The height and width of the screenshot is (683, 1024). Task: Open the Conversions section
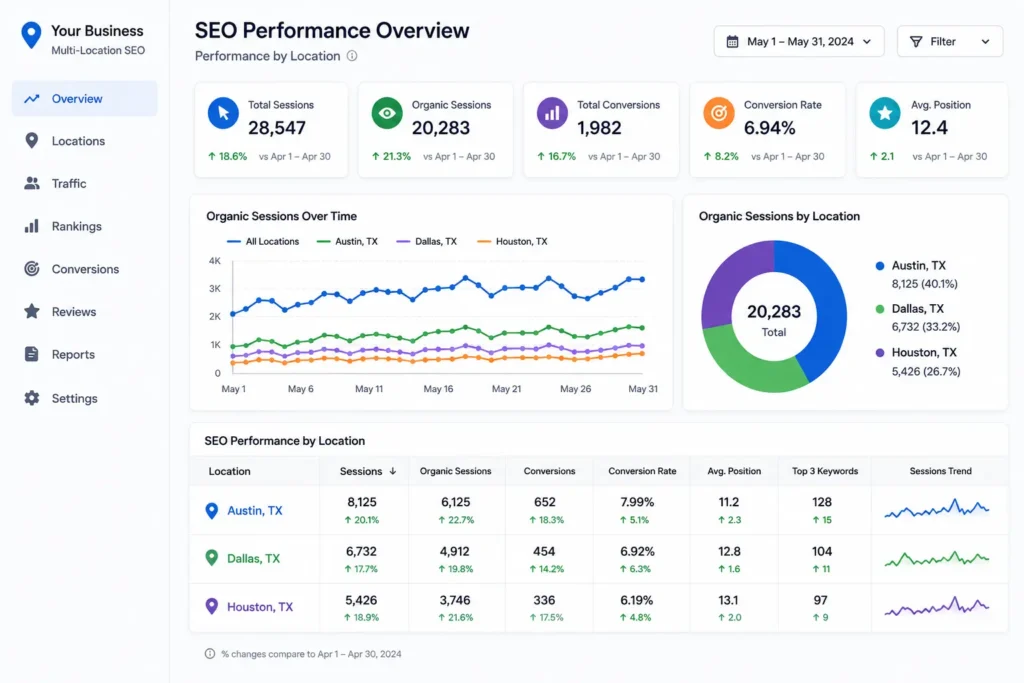point(84,269)
